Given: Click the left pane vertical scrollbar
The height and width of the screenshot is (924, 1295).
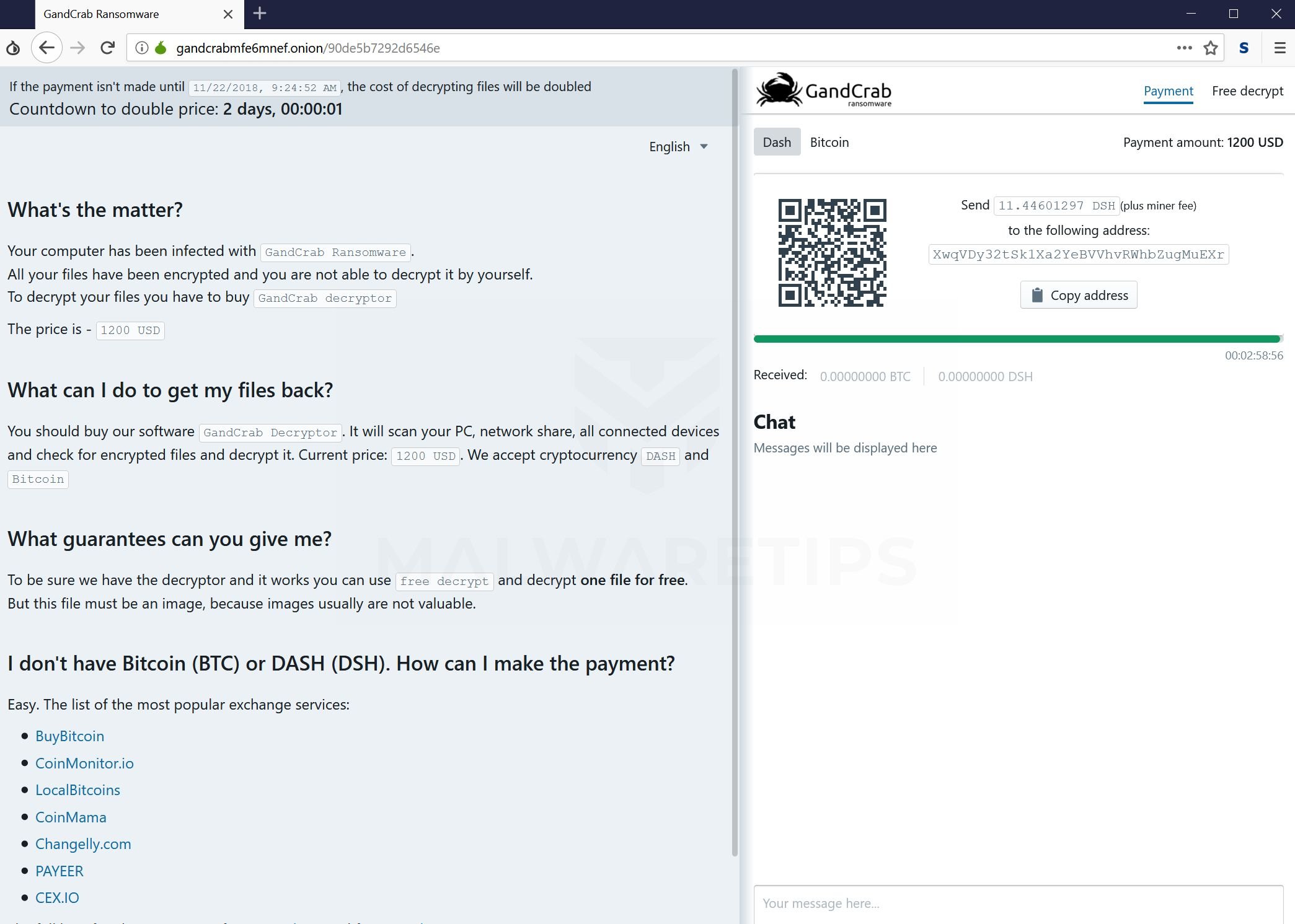Looking at the screenshot, I should pyautogui.click(x=735, y=462).
